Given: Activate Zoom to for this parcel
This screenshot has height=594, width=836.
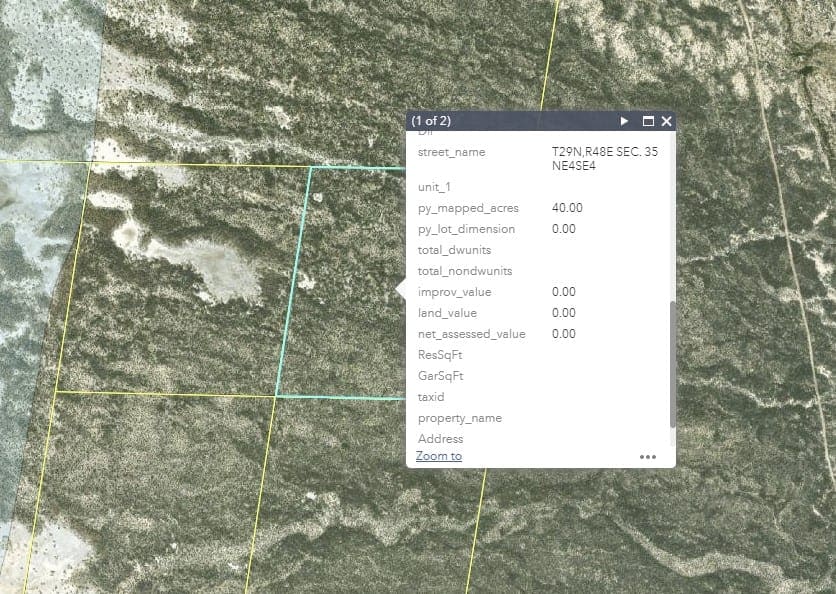Looking at the screenshot, I should coord(437,455).
